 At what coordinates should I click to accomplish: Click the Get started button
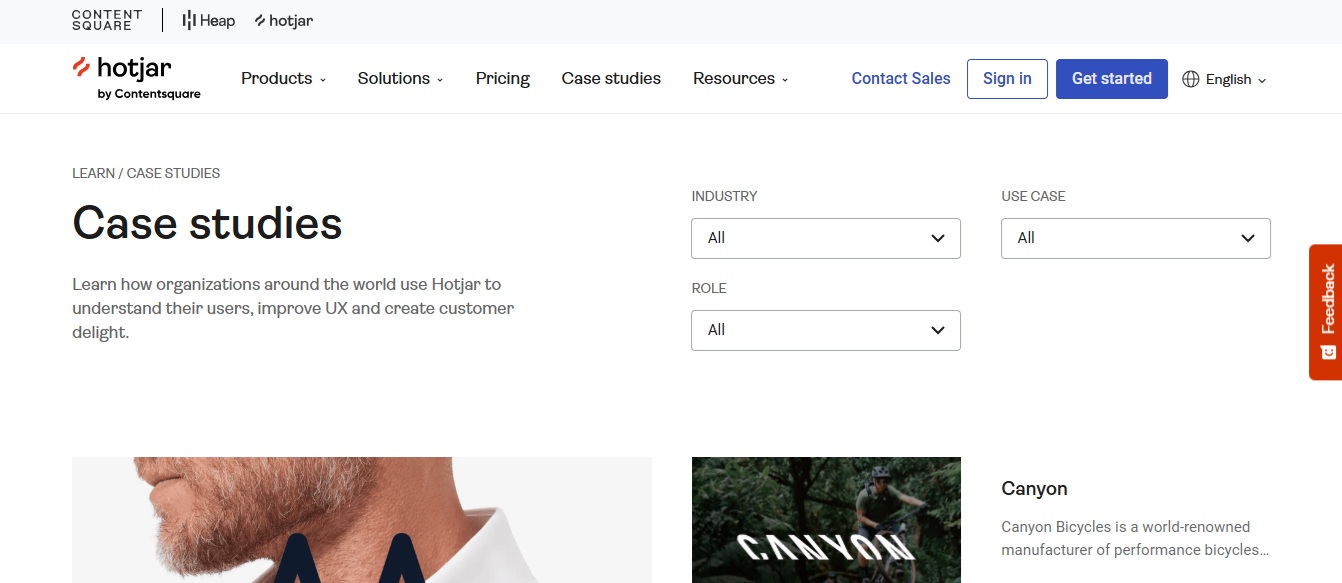click(x=1111, y=78)
